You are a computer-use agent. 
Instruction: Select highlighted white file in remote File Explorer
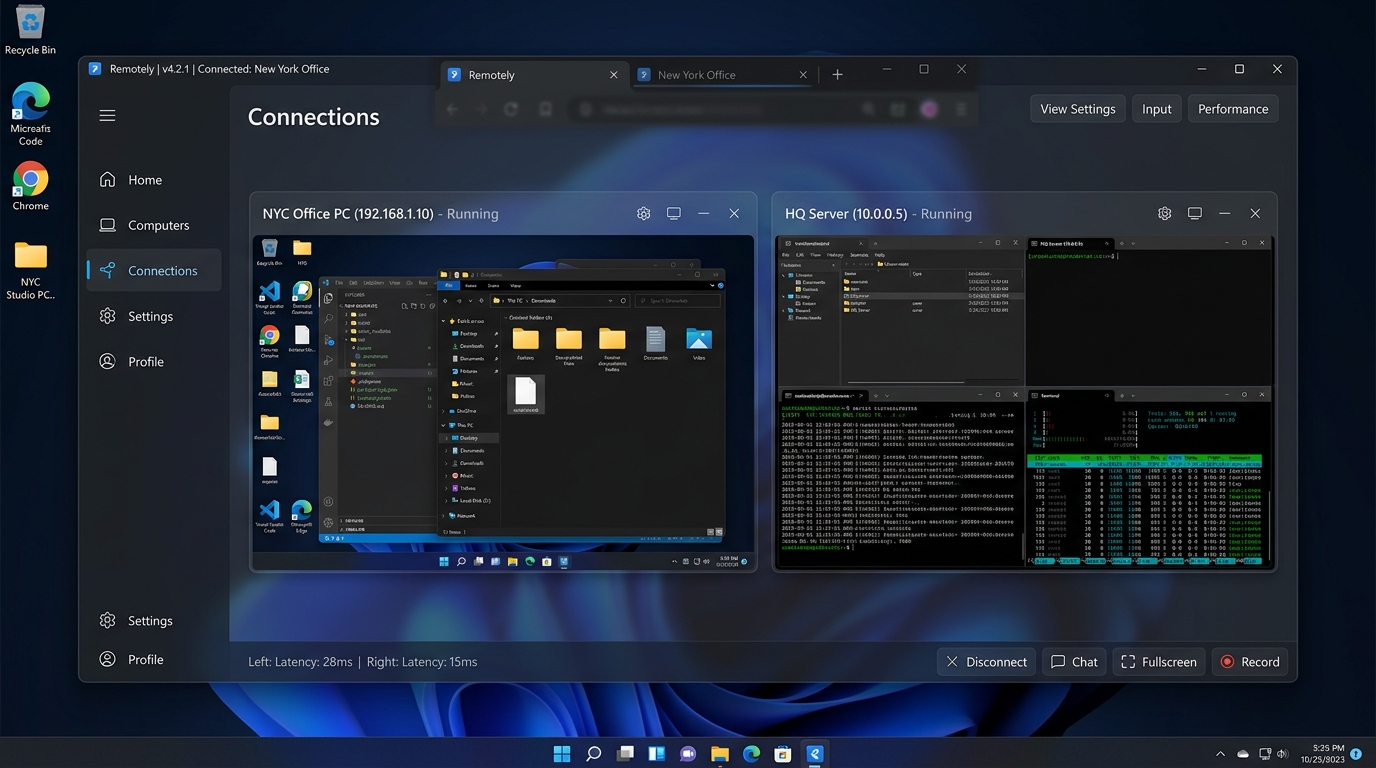point(526,394)
